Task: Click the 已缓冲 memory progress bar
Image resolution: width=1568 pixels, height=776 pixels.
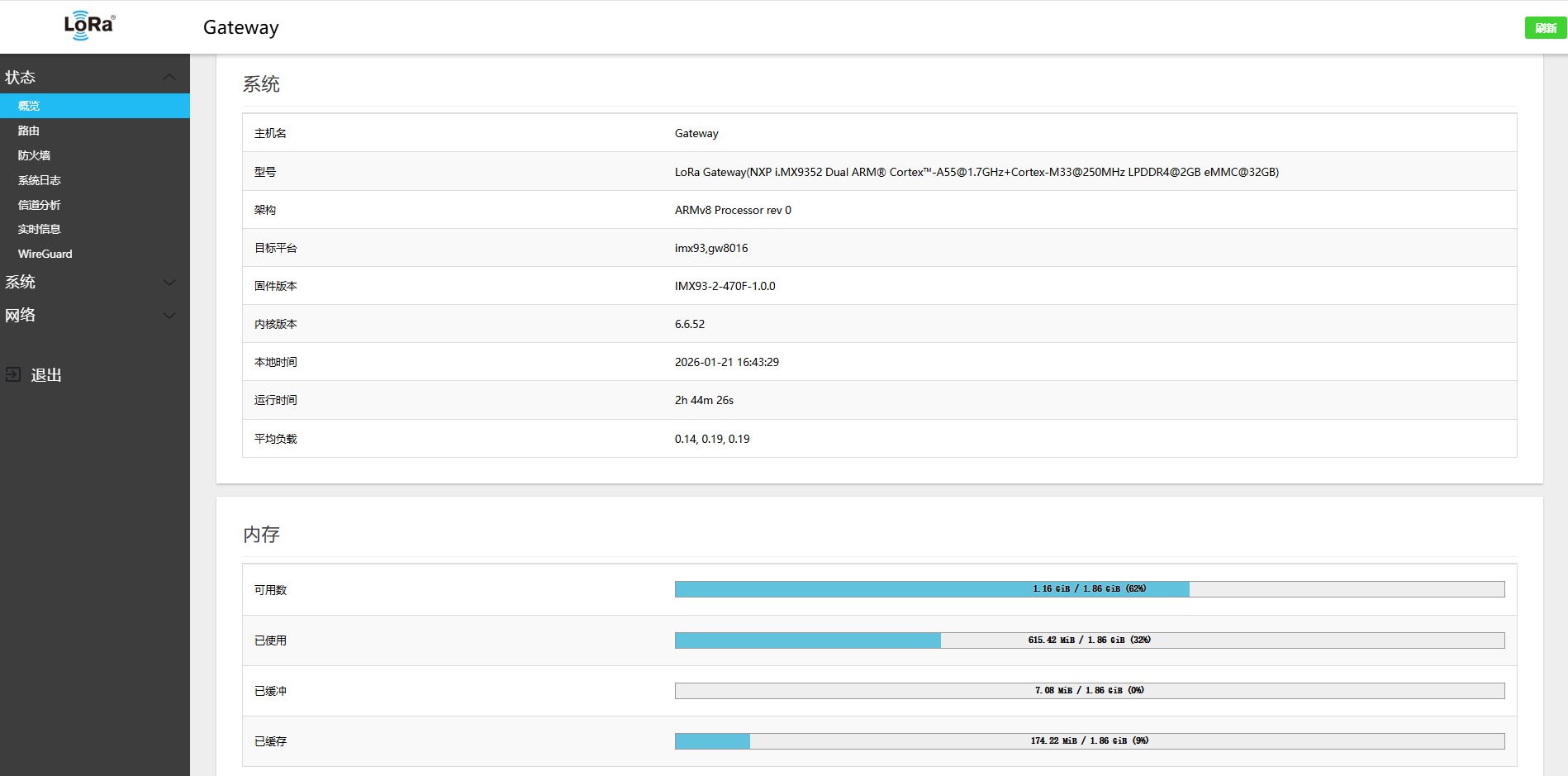Action: click(x=1089, y=691)
